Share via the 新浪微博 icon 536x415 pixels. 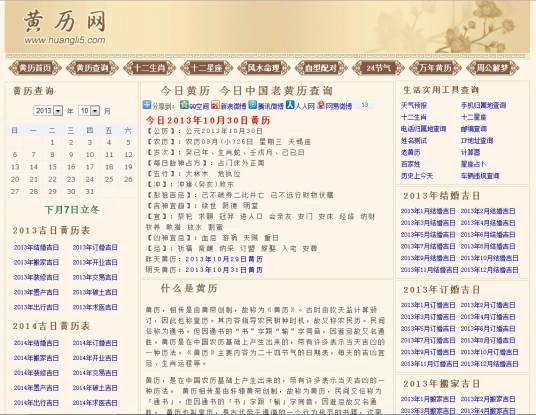[x=215, y=105]
